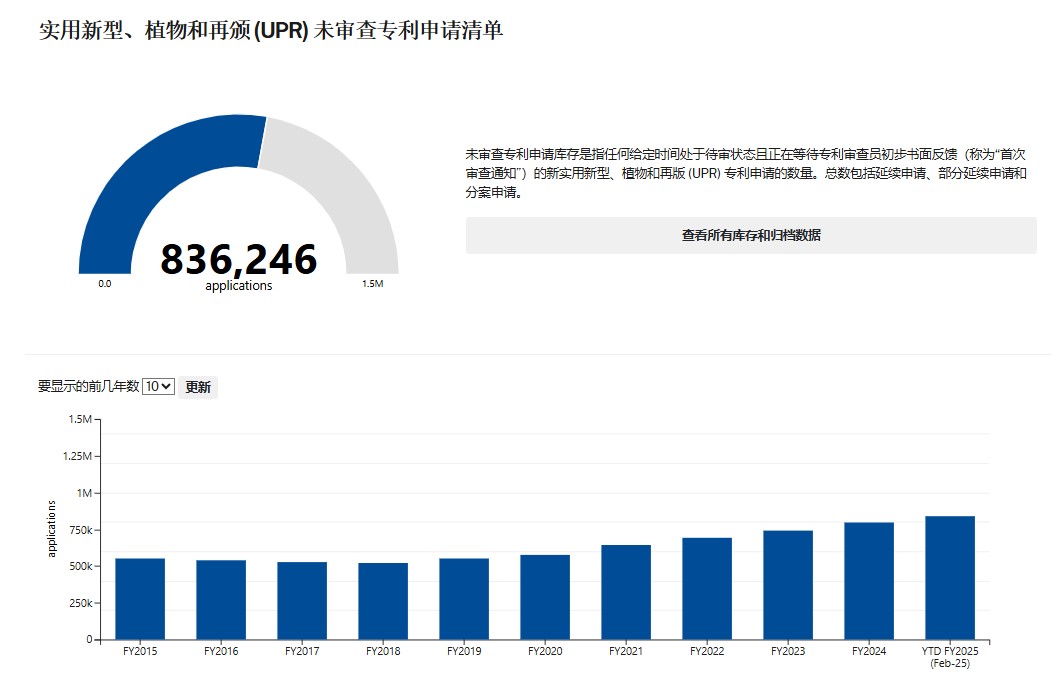The image size is (1053, 679).
Task: Click the YTD FY2025 bar
Action: pos(950,577)
